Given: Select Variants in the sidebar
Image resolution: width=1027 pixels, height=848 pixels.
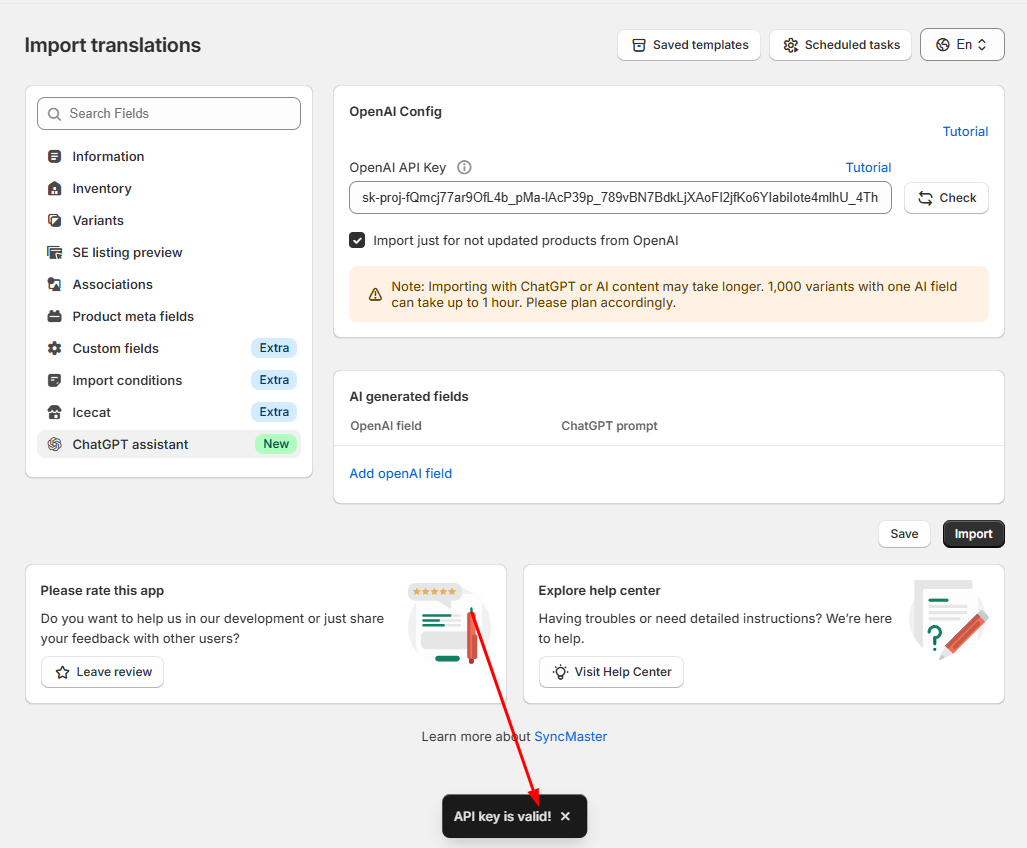Looking at the screenshot, I should 169,221.
